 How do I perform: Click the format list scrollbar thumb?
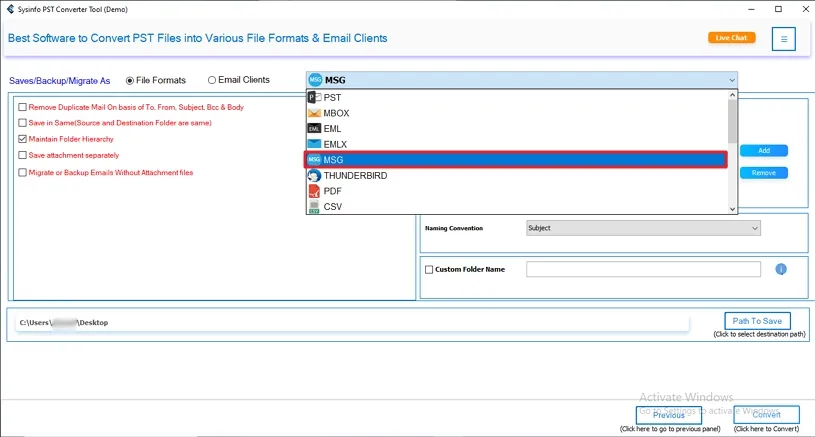click(x=732, y=121)
